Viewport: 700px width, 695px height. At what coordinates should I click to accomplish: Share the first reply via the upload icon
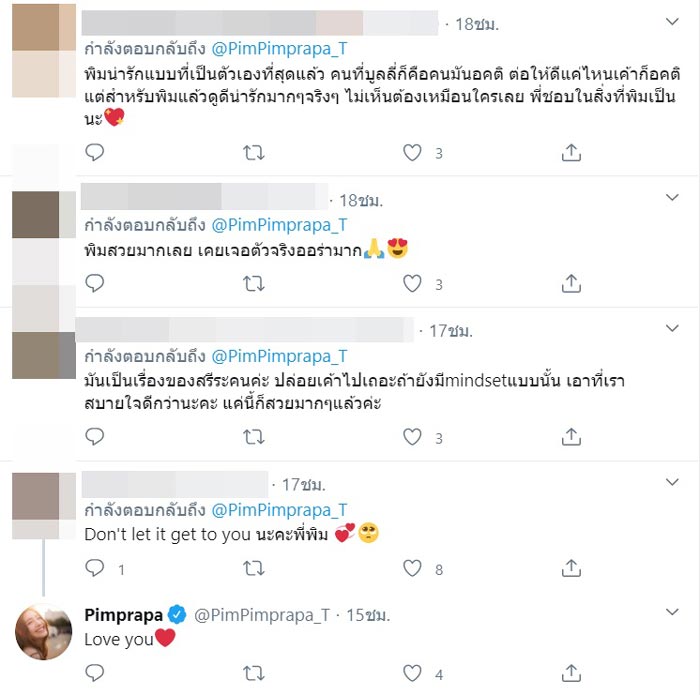point(571,153)
